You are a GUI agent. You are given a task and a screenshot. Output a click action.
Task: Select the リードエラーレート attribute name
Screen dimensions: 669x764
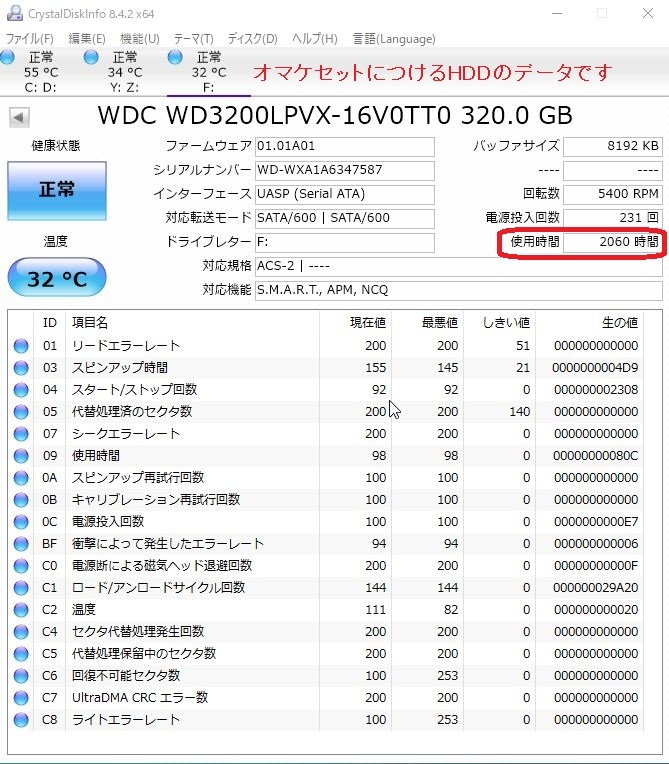click(x=126, y=346)
